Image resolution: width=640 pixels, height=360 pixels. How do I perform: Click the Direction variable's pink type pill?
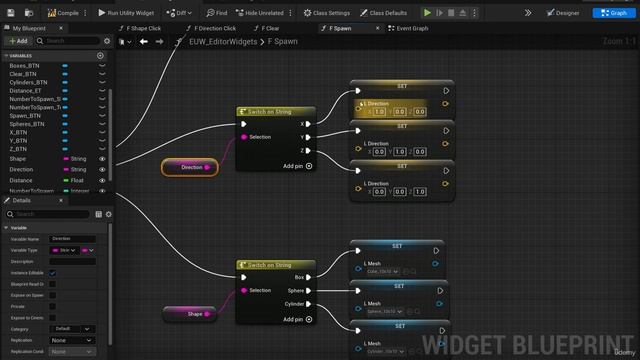click(x=66, y=169)
